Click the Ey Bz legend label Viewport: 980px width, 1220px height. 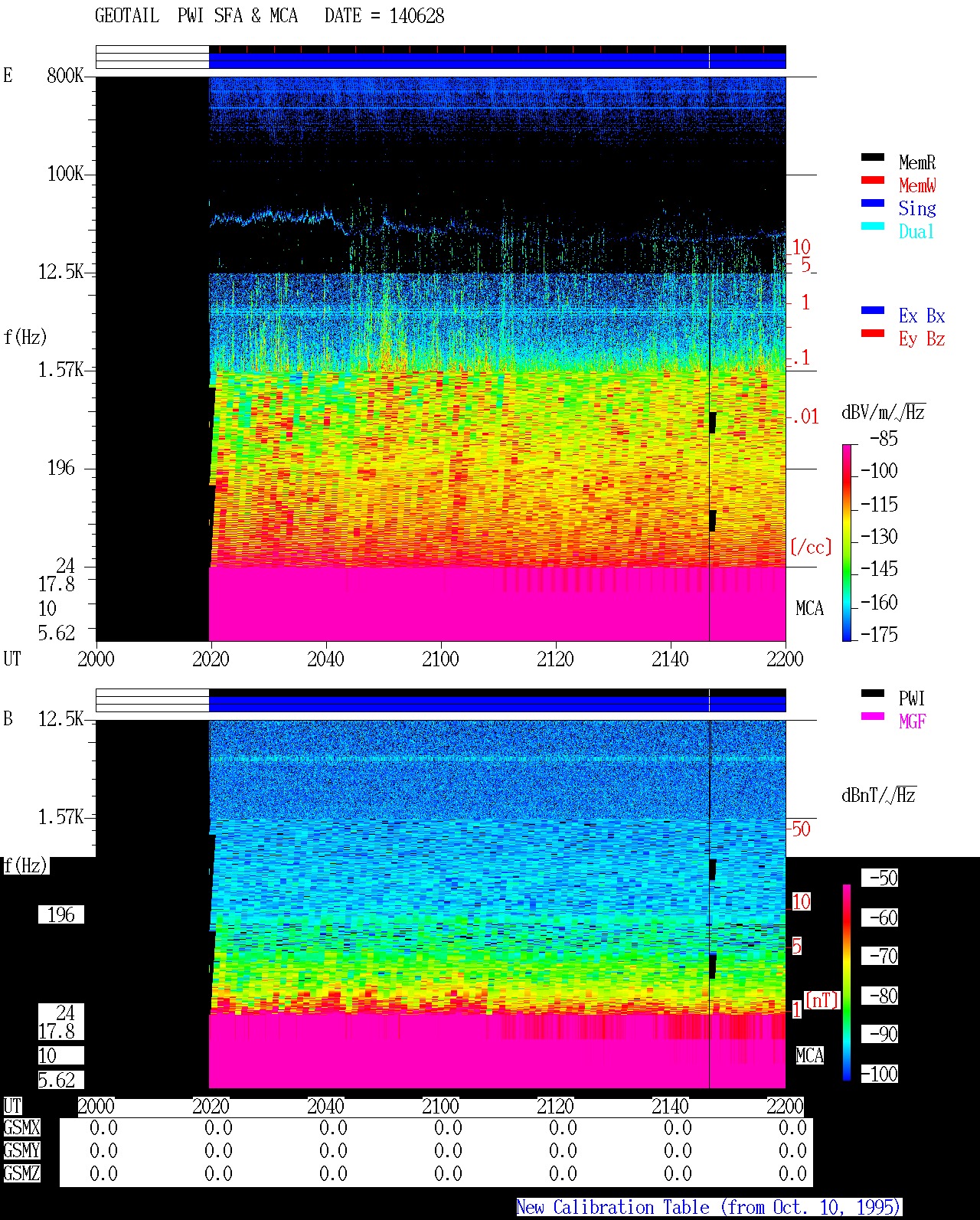(x=922, y=339)
